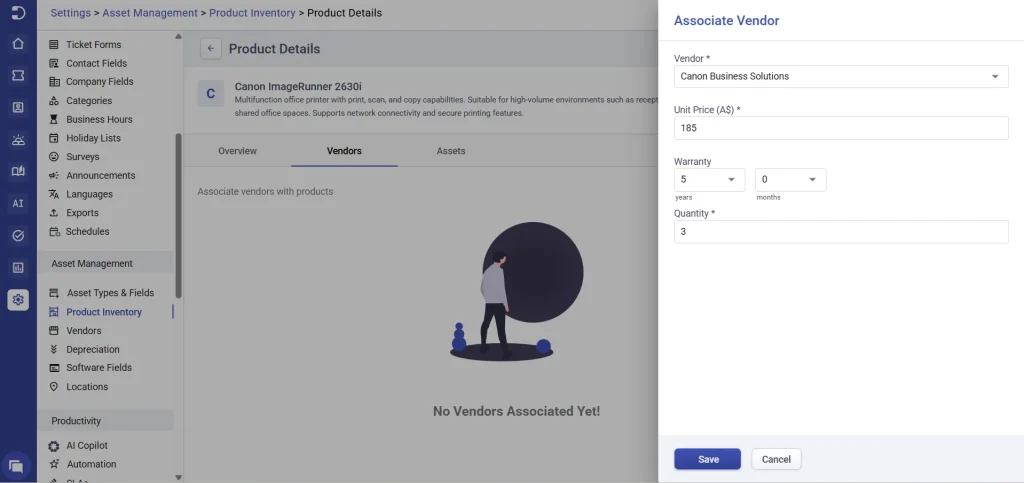The width and height of the screenshot is (1024, 483).
Task: Click the back arrow beside Product Details
Action: point(210,49)
